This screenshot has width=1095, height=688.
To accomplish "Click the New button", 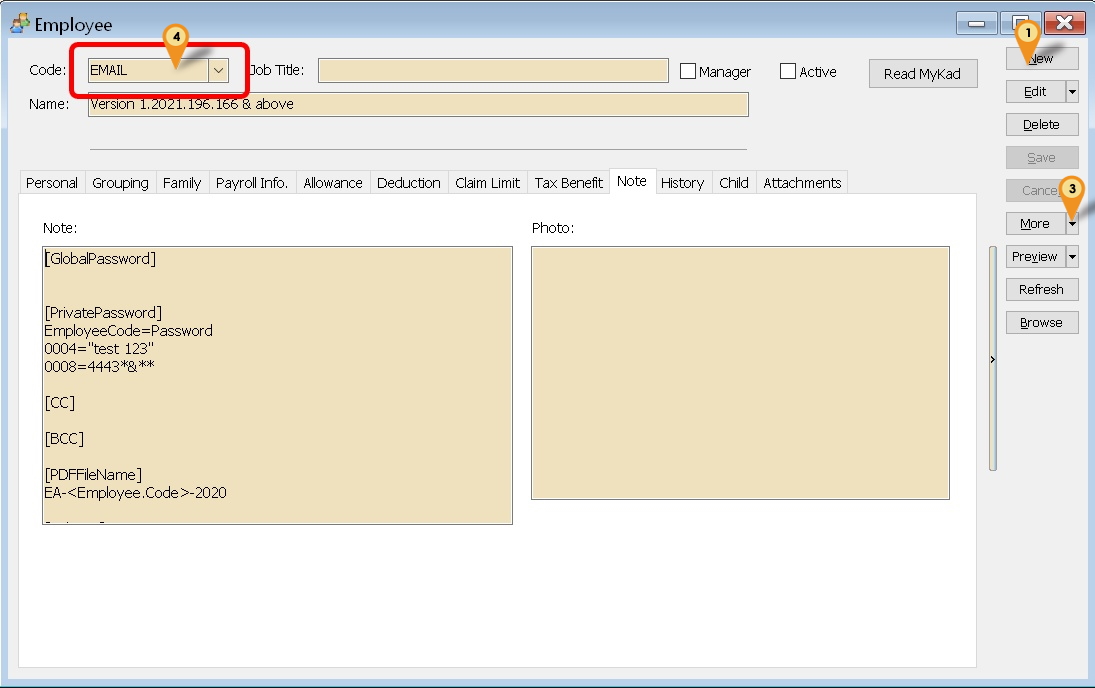I will click(1042, 58).
